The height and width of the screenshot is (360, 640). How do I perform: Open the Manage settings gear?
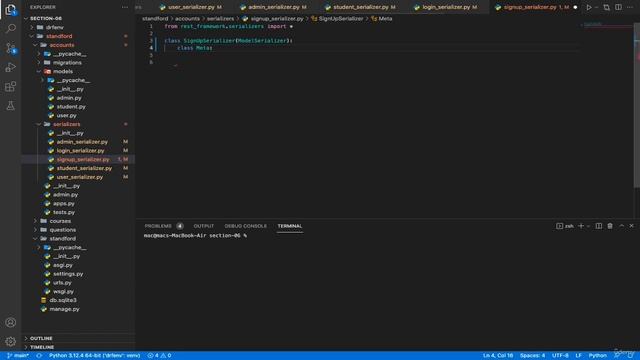coord(11,341)
